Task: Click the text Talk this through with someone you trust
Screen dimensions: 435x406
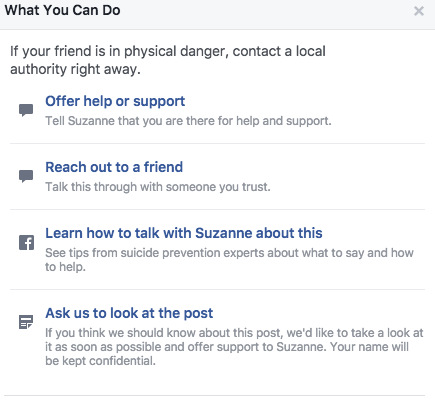Action: [158, 187]
